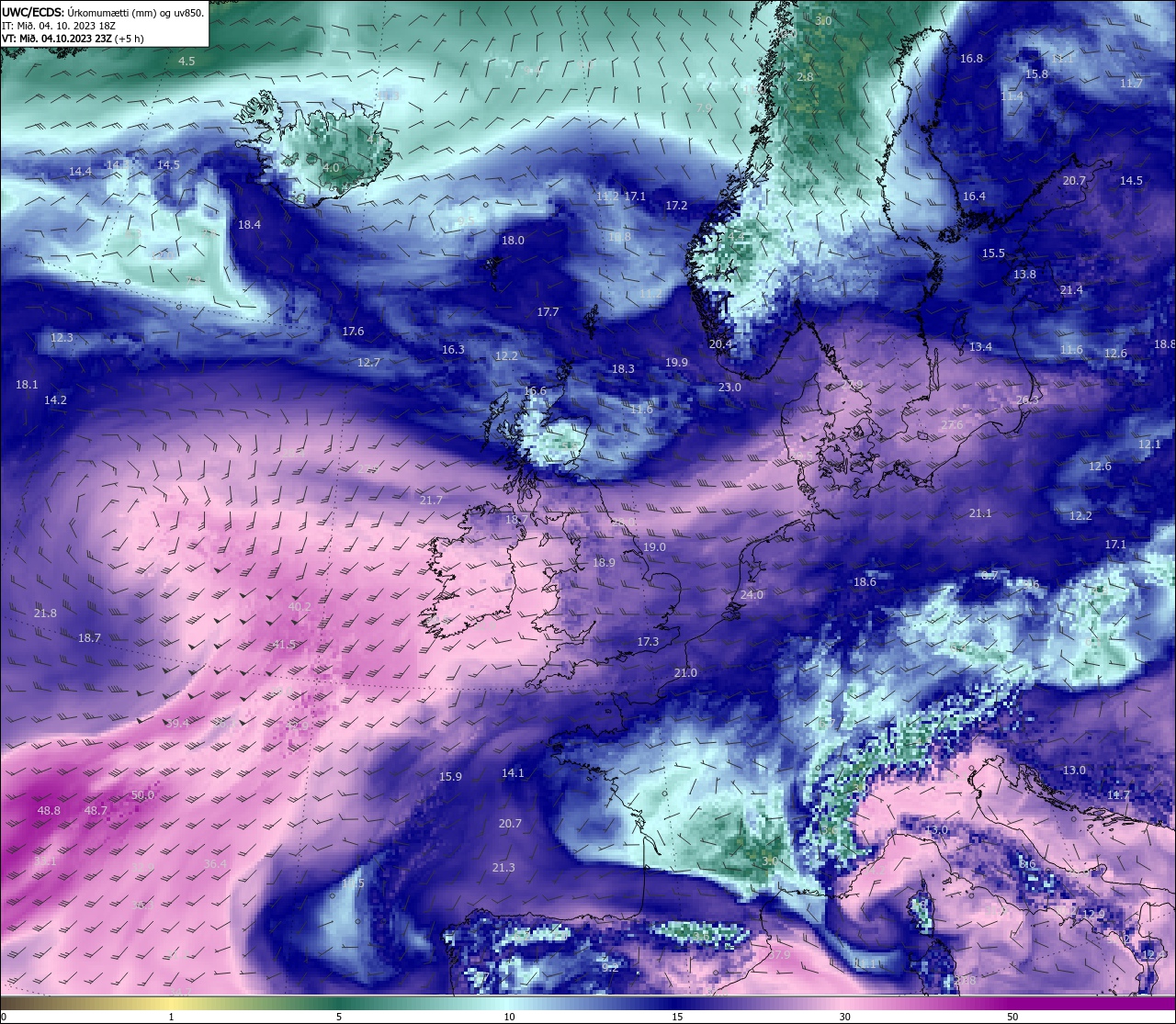1176x1024 pixels.
Task: Select the 21.1 value over Germany
Action: (x=980, y=513)
